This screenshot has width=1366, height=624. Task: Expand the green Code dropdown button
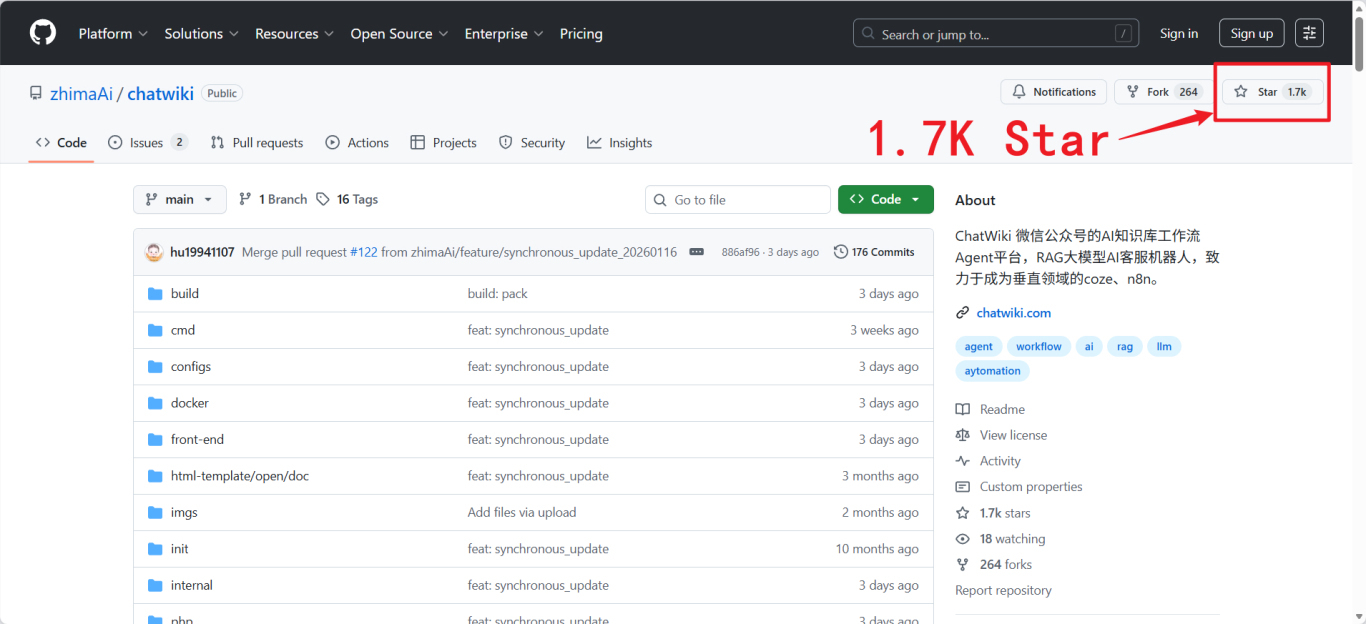[x=885, y=199]
